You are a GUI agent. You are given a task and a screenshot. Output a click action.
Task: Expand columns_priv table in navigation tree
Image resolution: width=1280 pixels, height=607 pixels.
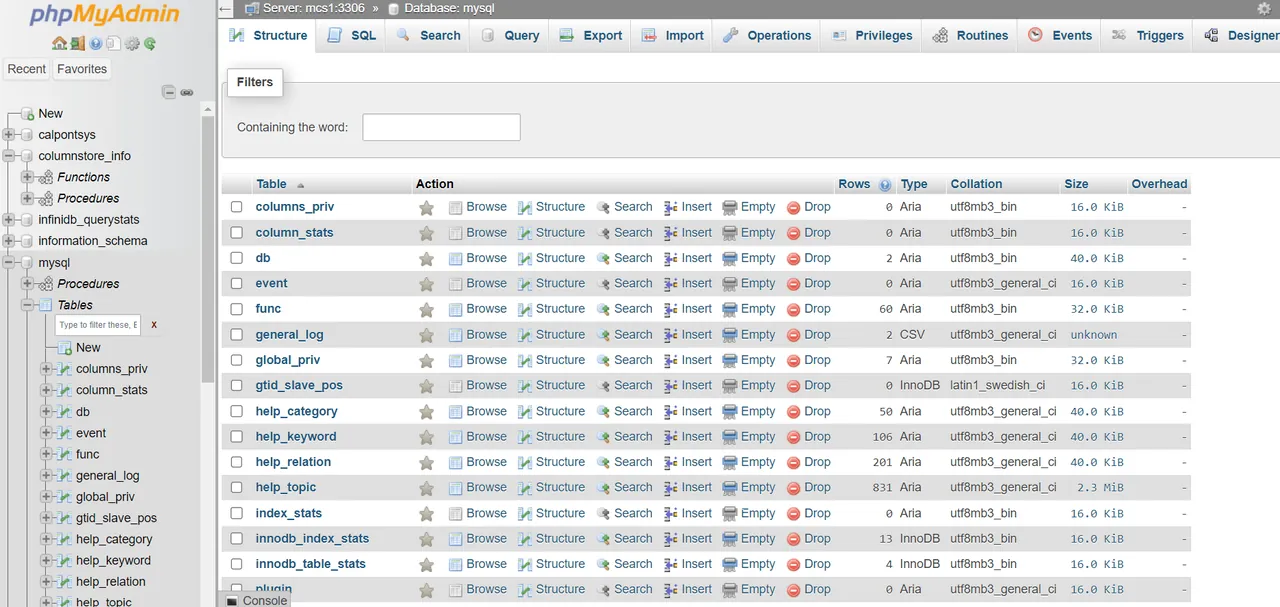pos(46,369)
